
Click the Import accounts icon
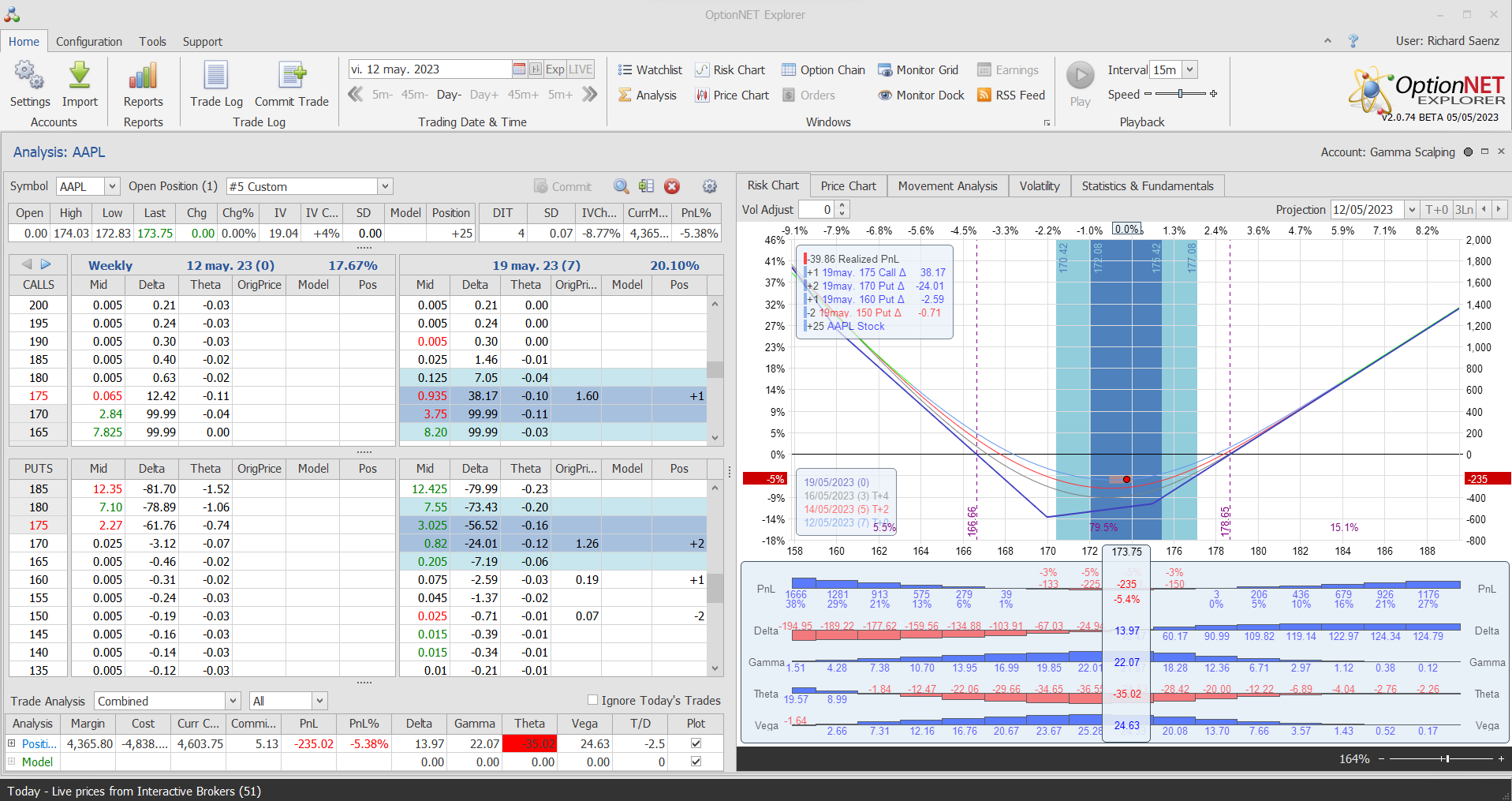click(80, 84)
